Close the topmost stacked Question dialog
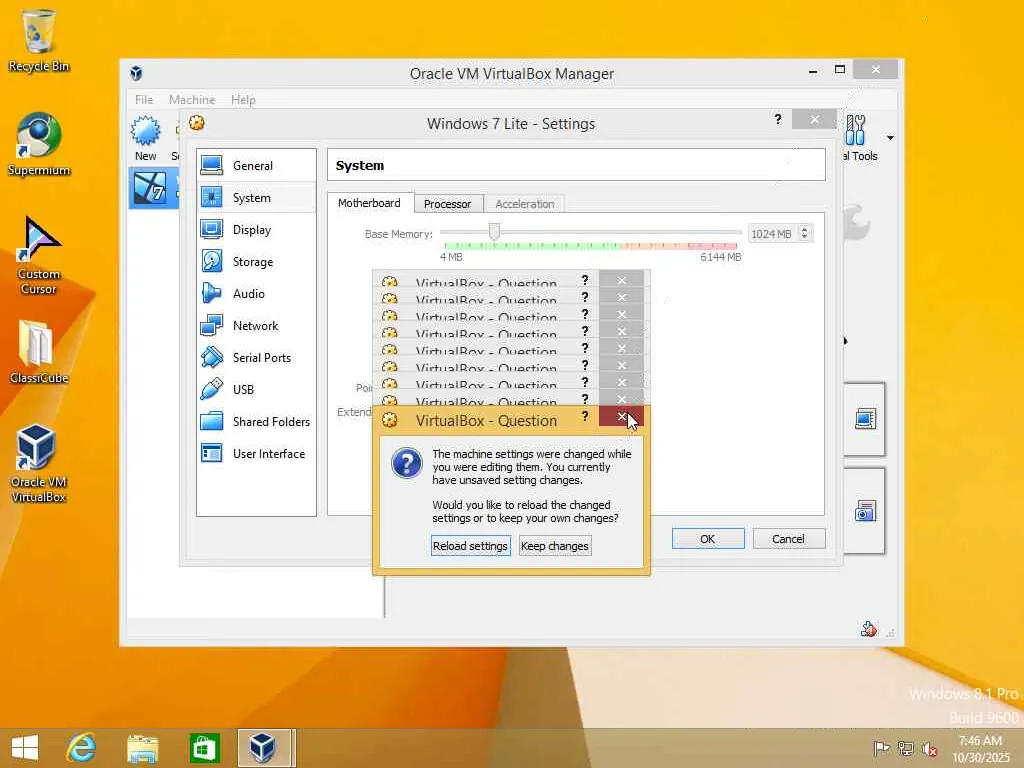Viewport: 1024px width, 768px height. coord(621,280)
